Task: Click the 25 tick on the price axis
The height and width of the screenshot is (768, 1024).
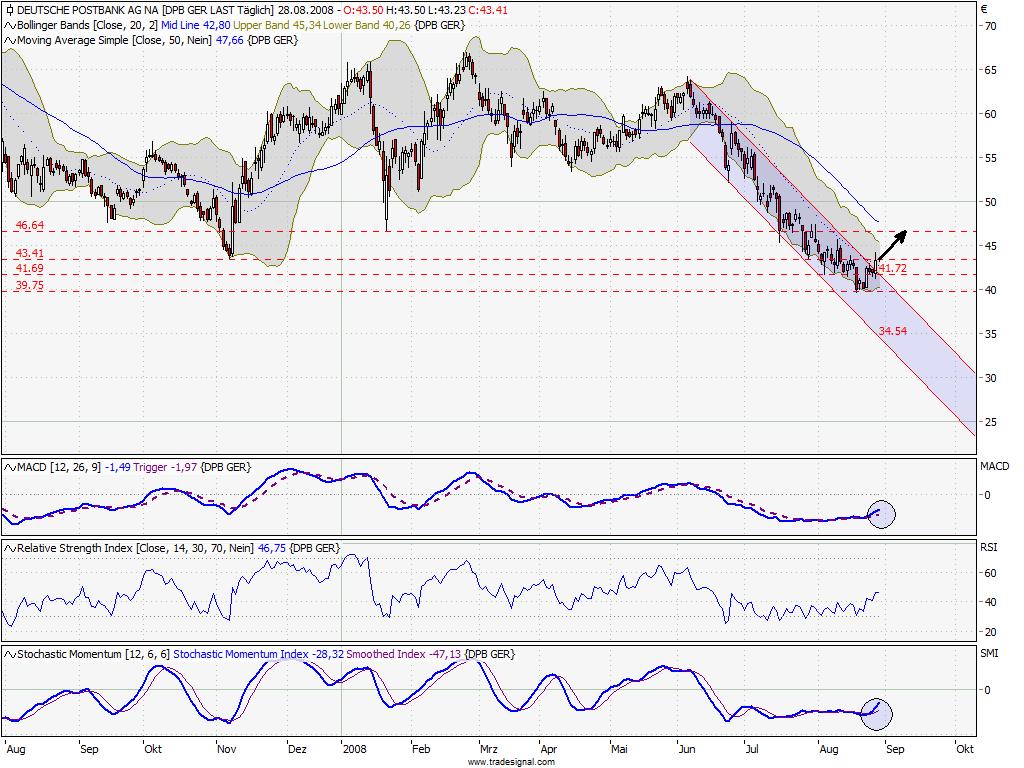Action: coord(991,423)
